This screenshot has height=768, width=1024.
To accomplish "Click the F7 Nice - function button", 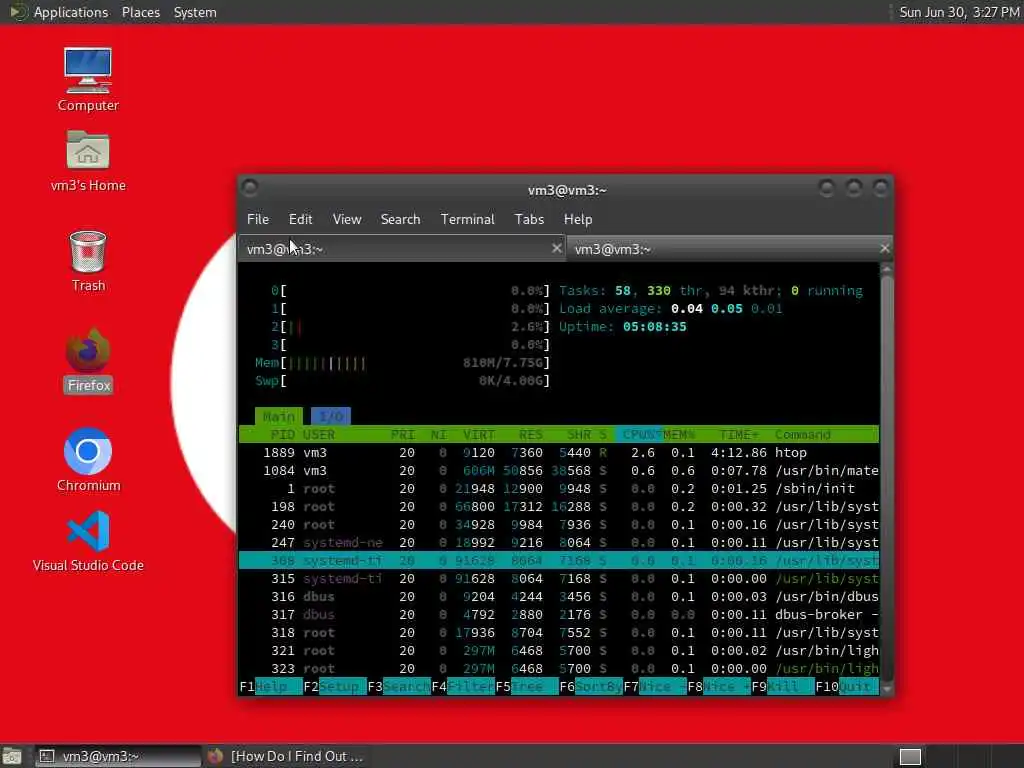I will [654, 686].
